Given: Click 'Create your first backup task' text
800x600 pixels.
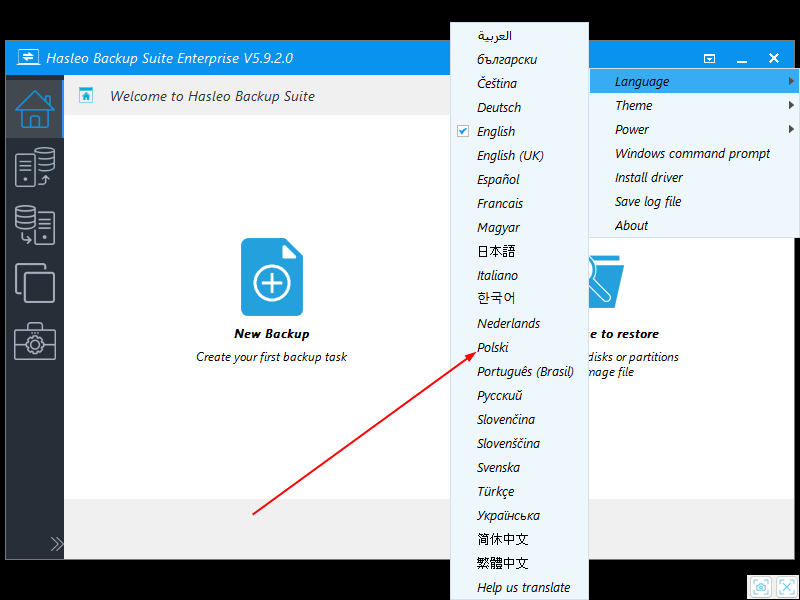Looking at the screenshot, I should coord(271,357).
